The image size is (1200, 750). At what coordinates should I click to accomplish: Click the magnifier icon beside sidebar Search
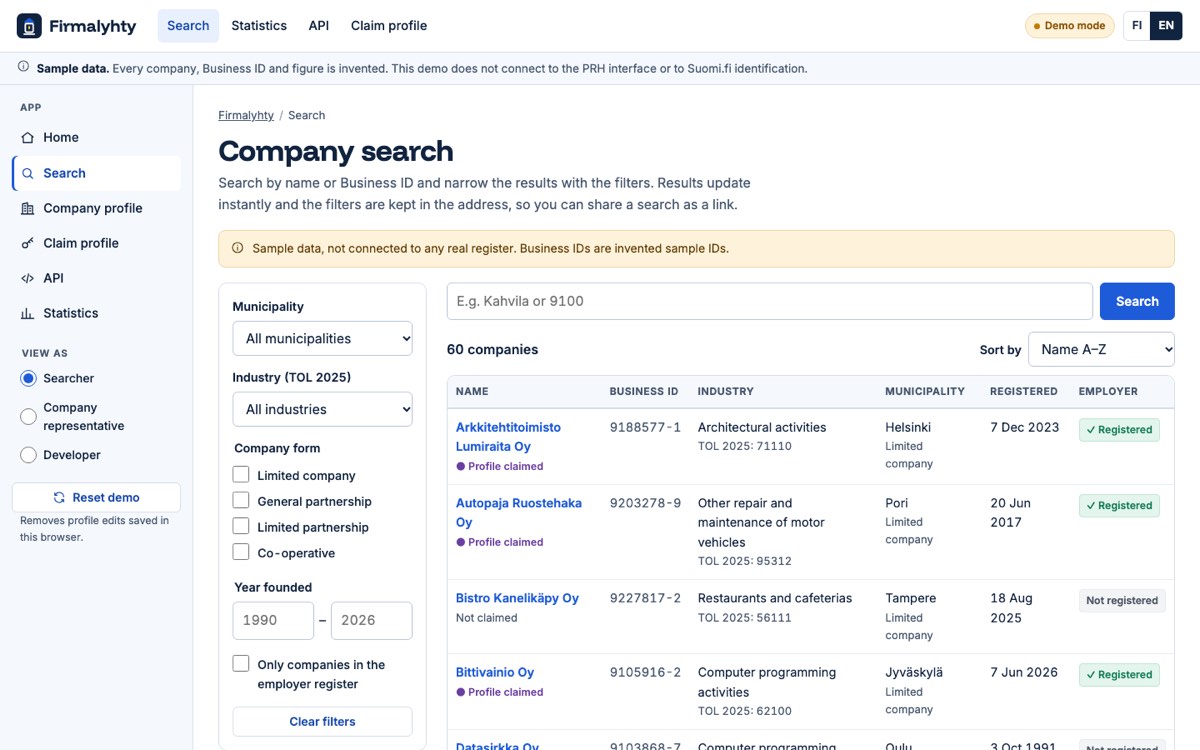pyautogui.click(x=28, y=173)
